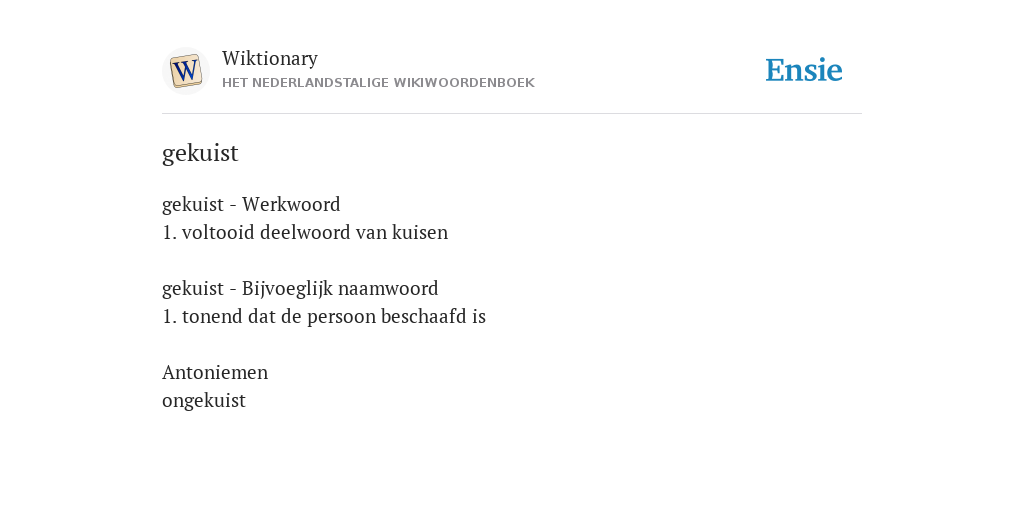Image resolution: width=1024 pixels, height=512 pixels.
Task: Click the Wiktionary source title
Action: pos(270,58)
